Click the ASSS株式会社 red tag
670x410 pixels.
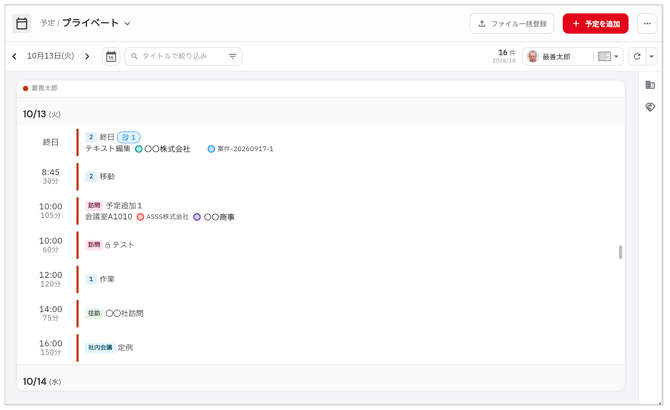pyautogui.click(x=163, y=217)
